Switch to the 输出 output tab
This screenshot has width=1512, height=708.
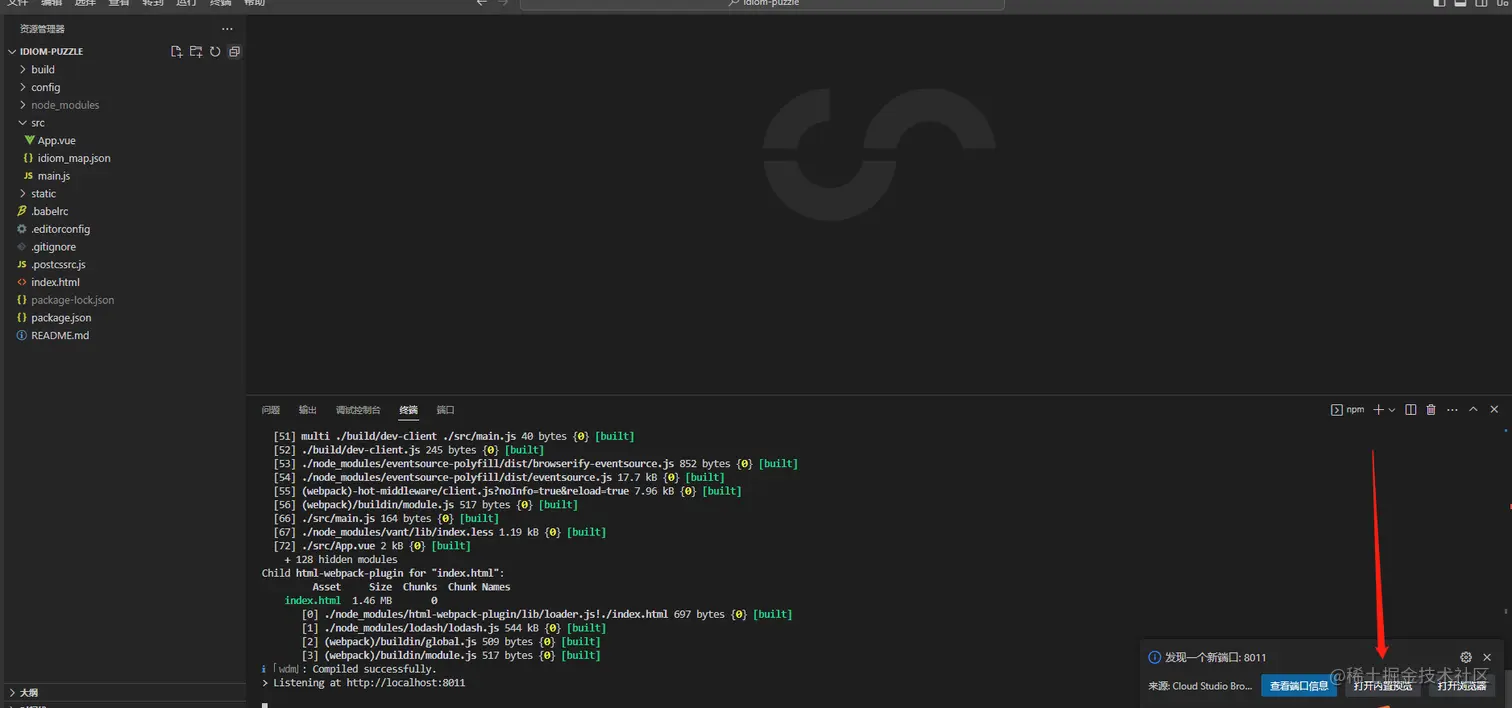click(x=308, y=410)
